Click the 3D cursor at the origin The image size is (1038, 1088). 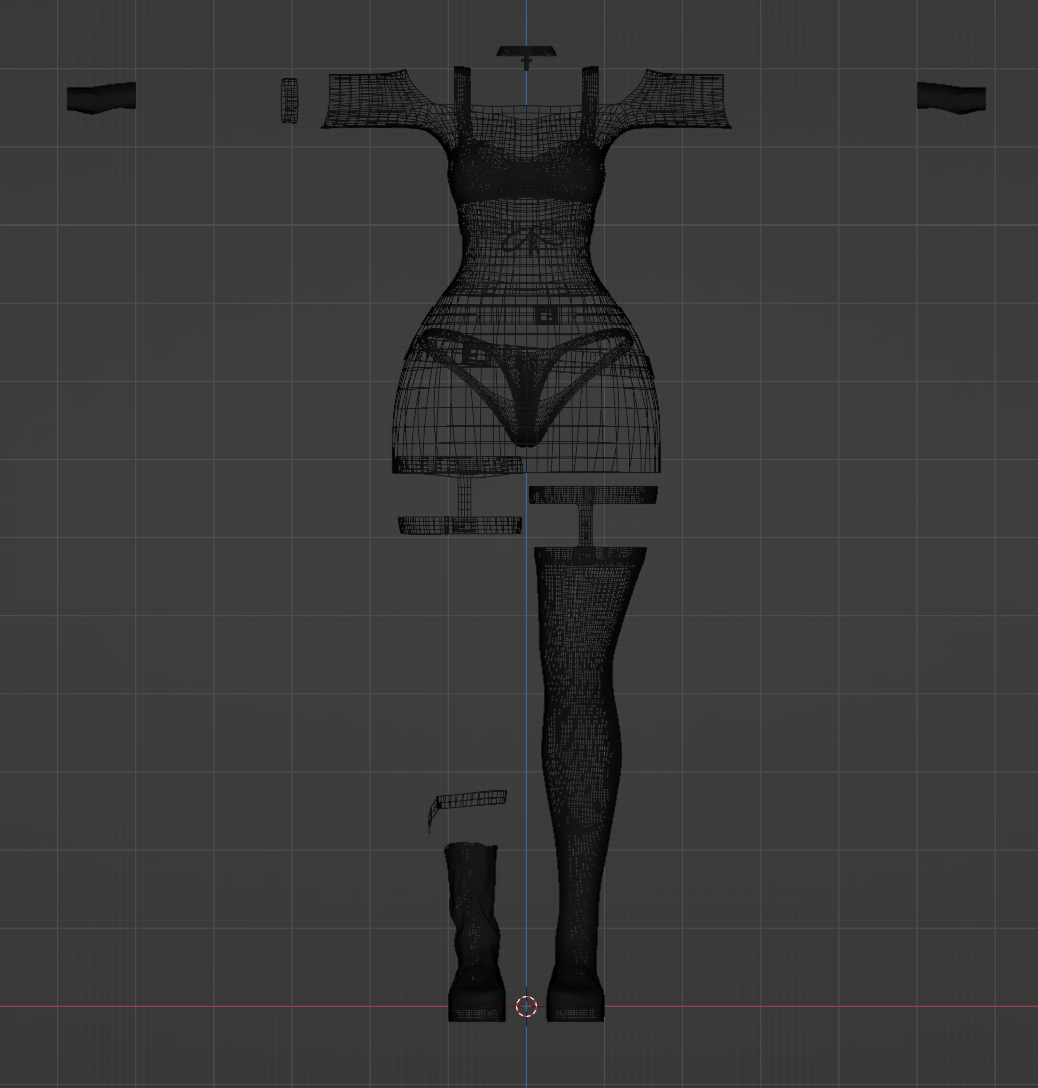(x=527, y=1006)
